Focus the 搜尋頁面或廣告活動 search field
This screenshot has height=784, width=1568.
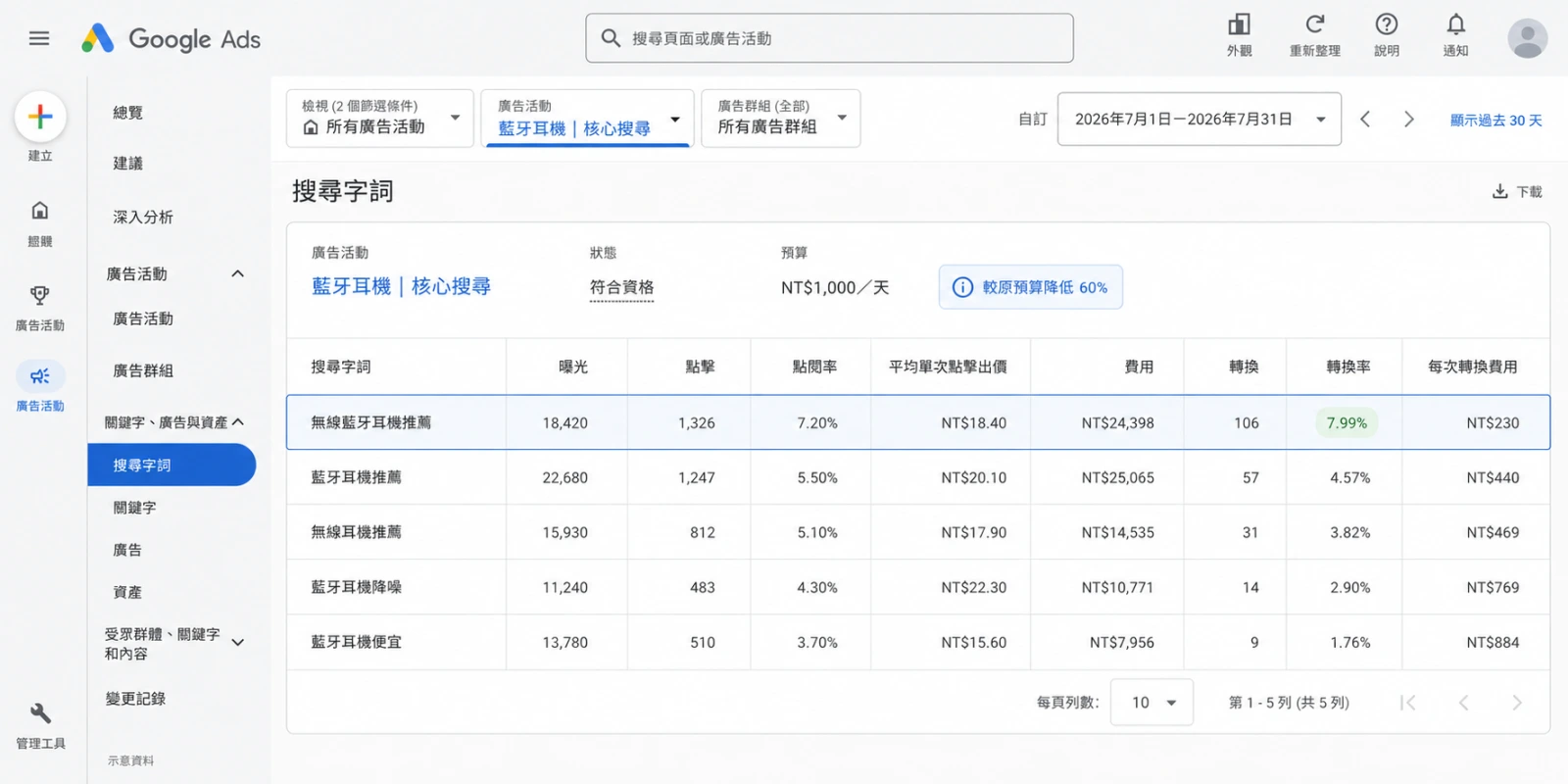pos(829,38)
